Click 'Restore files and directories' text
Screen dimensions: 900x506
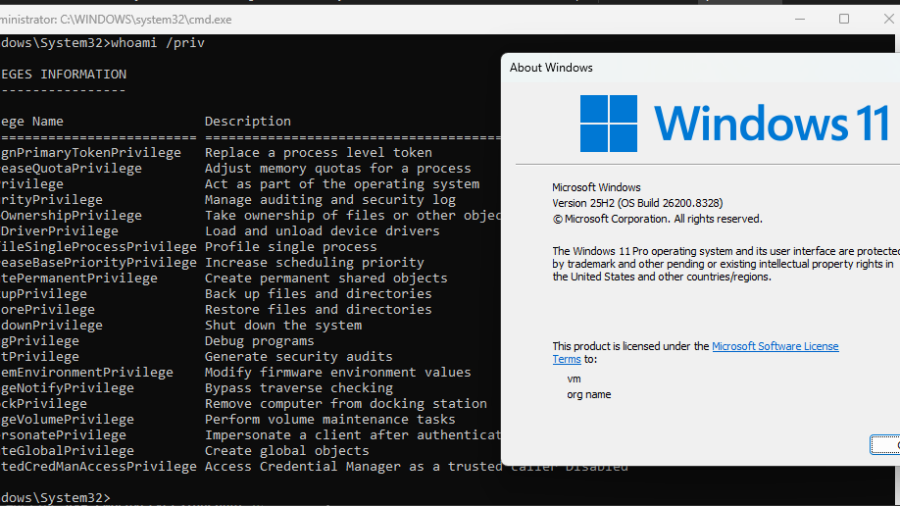pos(319,309)
